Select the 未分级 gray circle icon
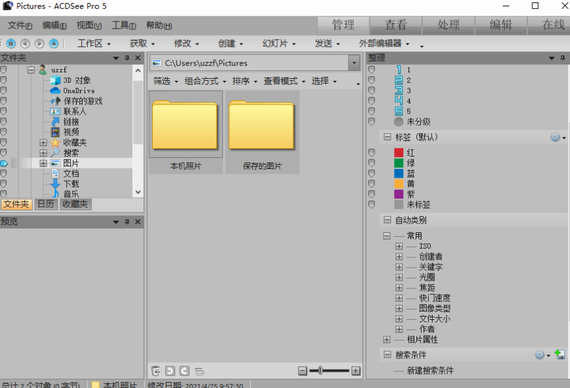The width and height of the screenshot is (570, 388). click(x=399, y=121)
